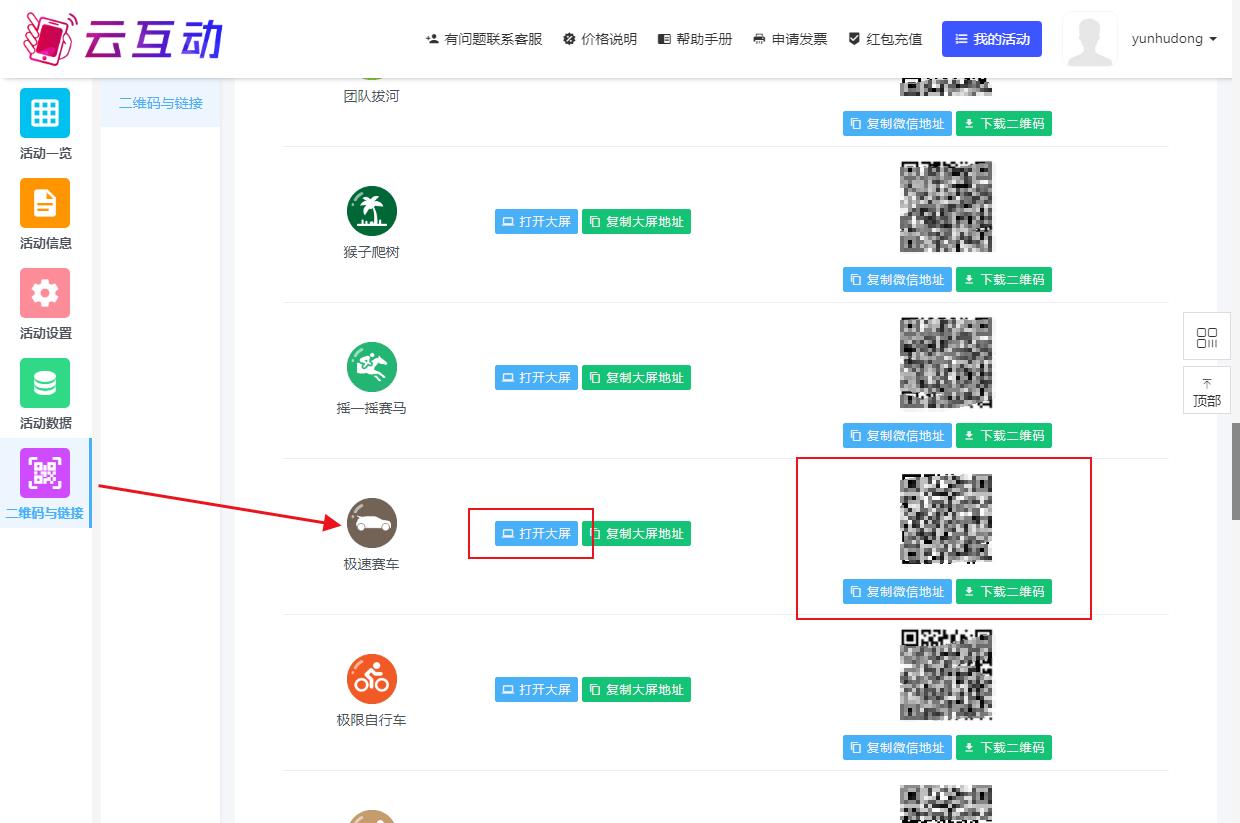Image resolution: width=1240 pixels, height=823 pixels.
Task: Click the 我的活动 button
Action: (992, 39)
